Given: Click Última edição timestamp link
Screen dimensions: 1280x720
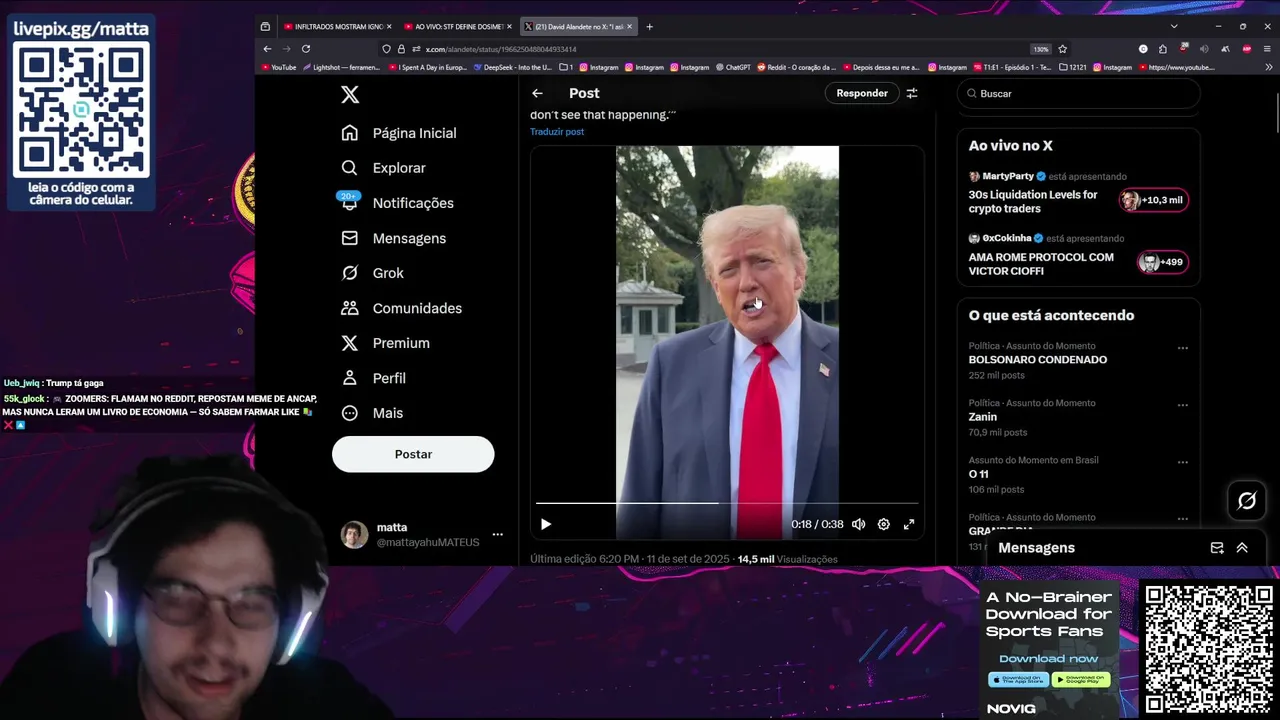Looking at the screenshot, I should (630, 559).
